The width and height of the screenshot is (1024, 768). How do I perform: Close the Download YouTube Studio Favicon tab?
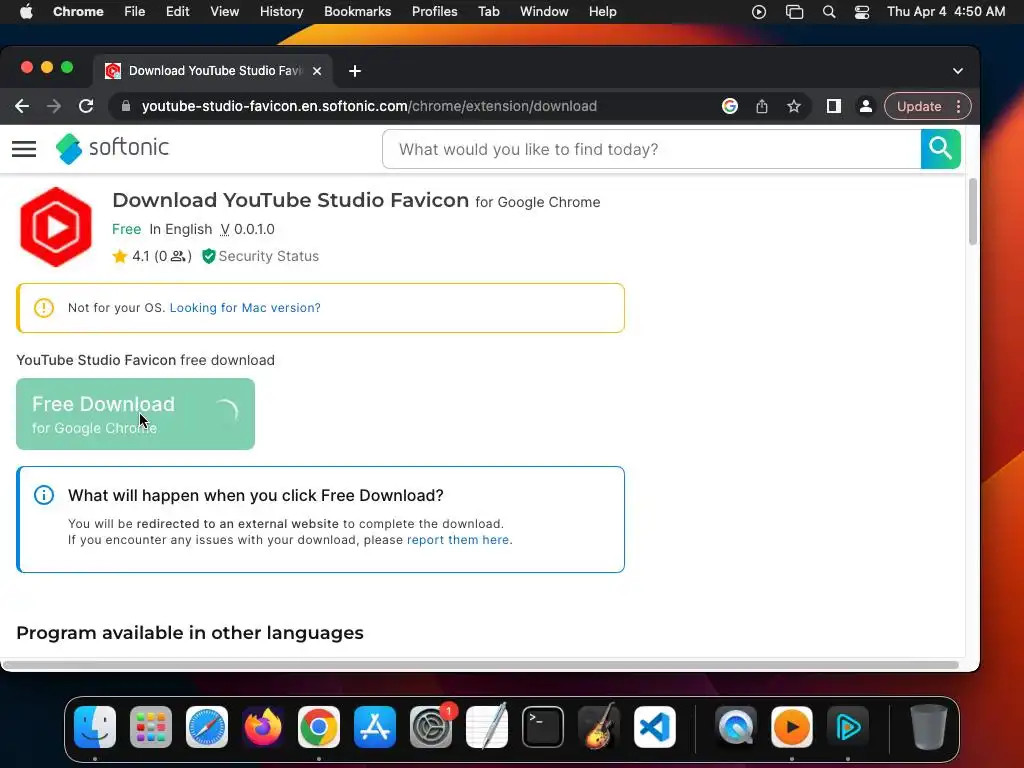317,71
